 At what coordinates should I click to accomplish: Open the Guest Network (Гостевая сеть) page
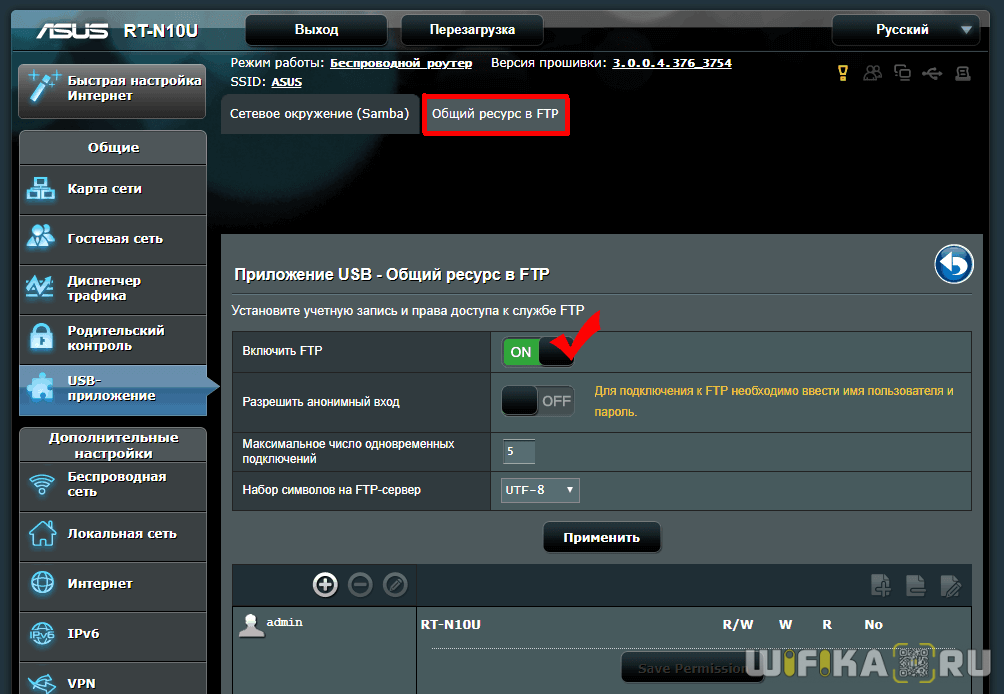113,239
